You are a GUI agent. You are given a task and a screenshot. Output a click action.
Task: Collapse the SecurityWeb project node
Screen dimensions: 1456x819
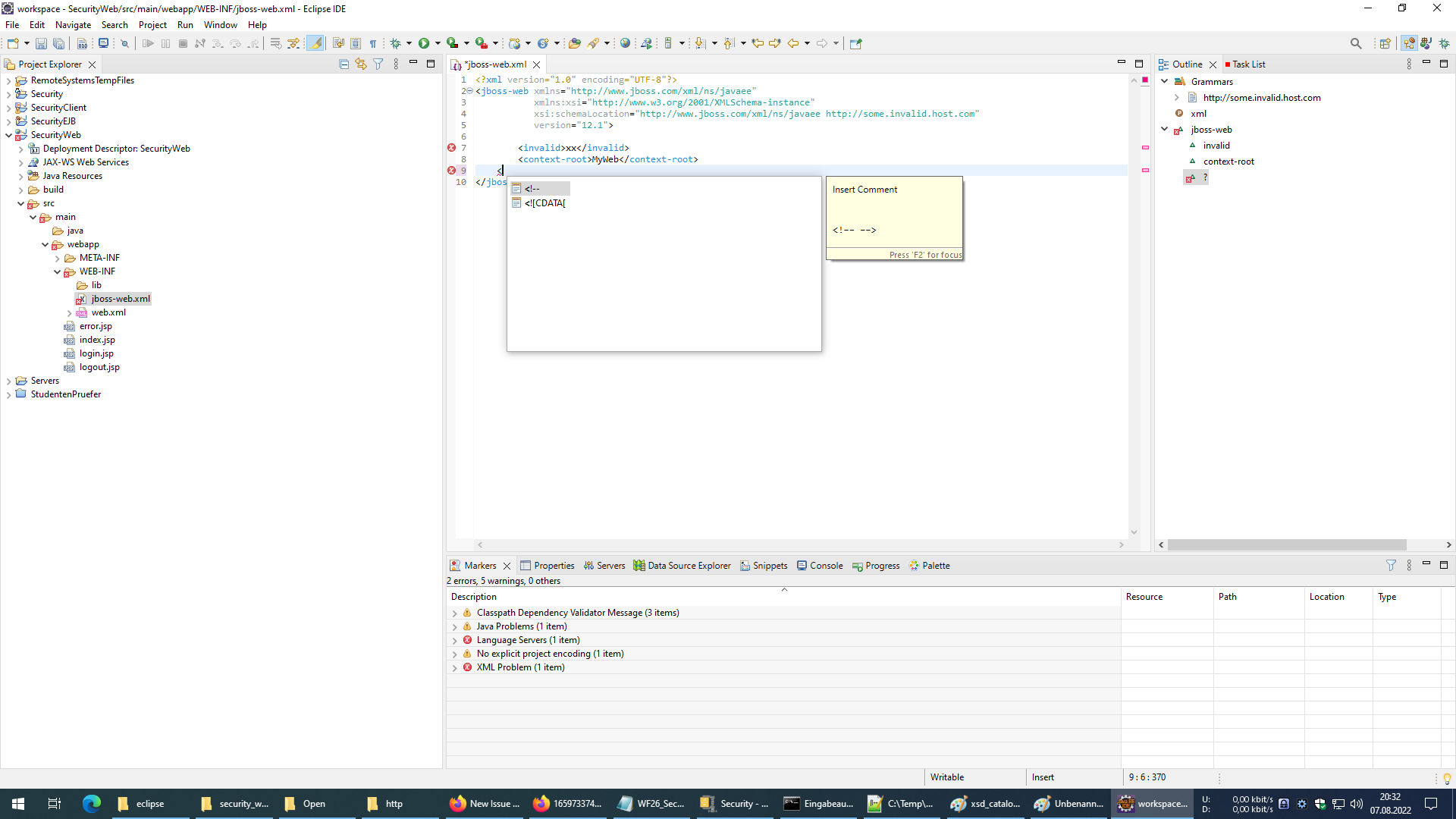9,135
